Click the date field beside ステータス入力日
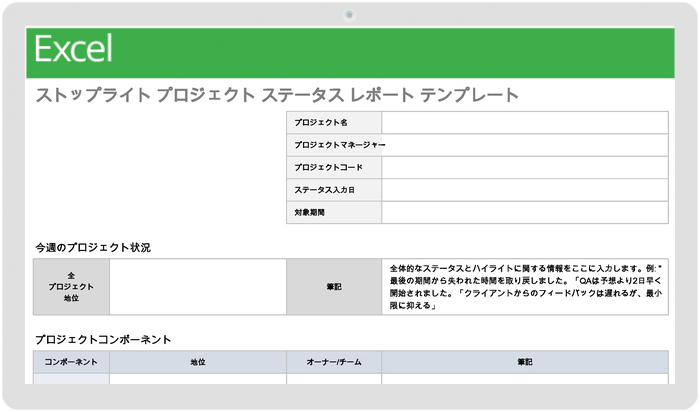 pos(525,190)
